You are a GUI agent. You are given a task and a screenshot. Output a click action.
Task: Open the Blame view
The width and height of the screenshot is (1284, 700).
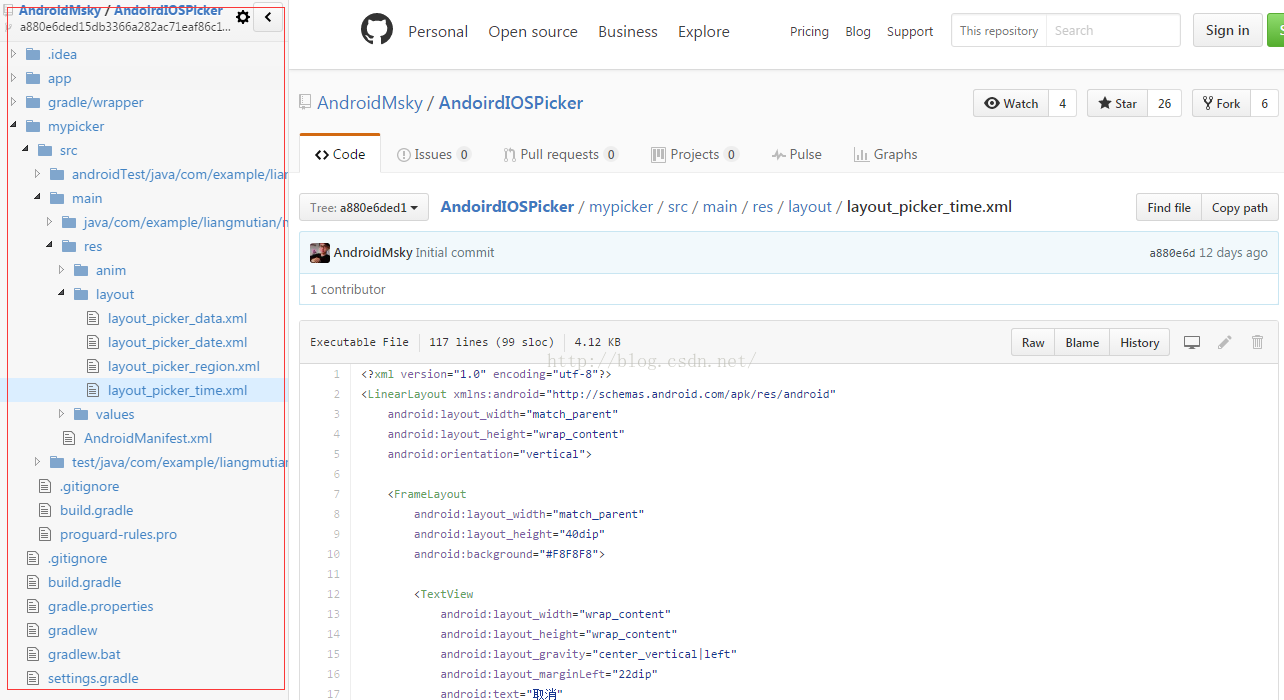[x=1082, y=342]
